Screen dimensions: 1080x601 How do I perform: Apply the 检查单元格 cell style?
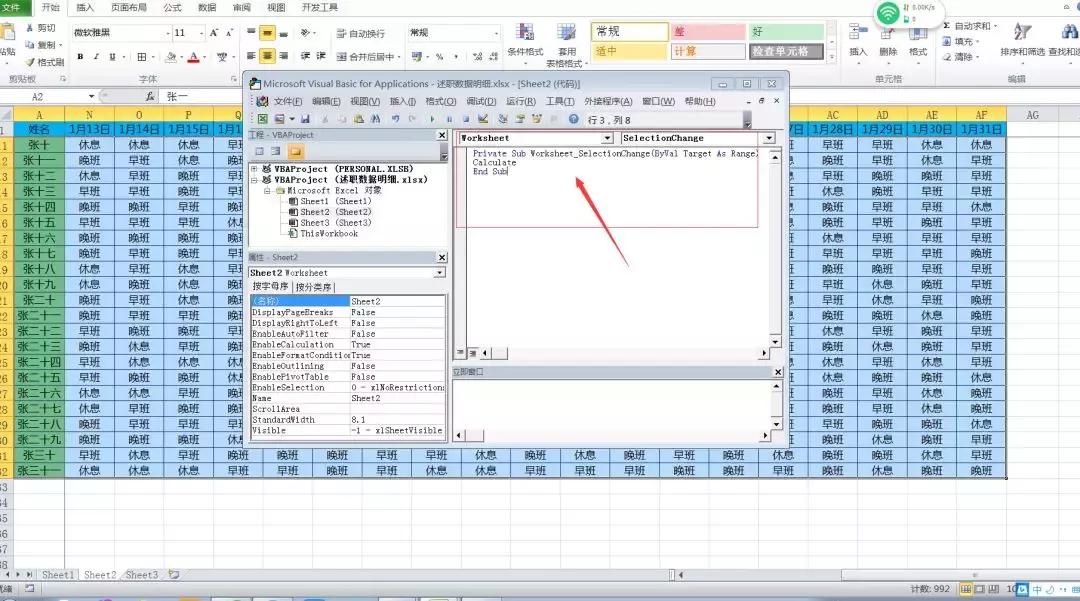(x=787, y=51)
